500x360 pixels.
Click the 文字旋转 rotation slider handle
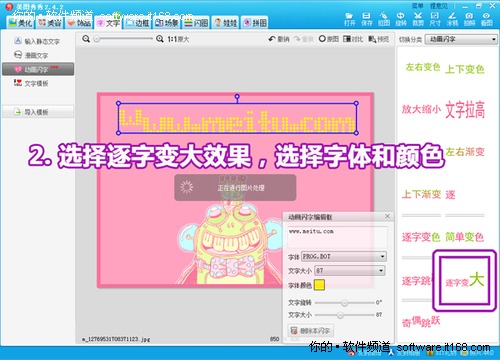(x=344, y=303)
